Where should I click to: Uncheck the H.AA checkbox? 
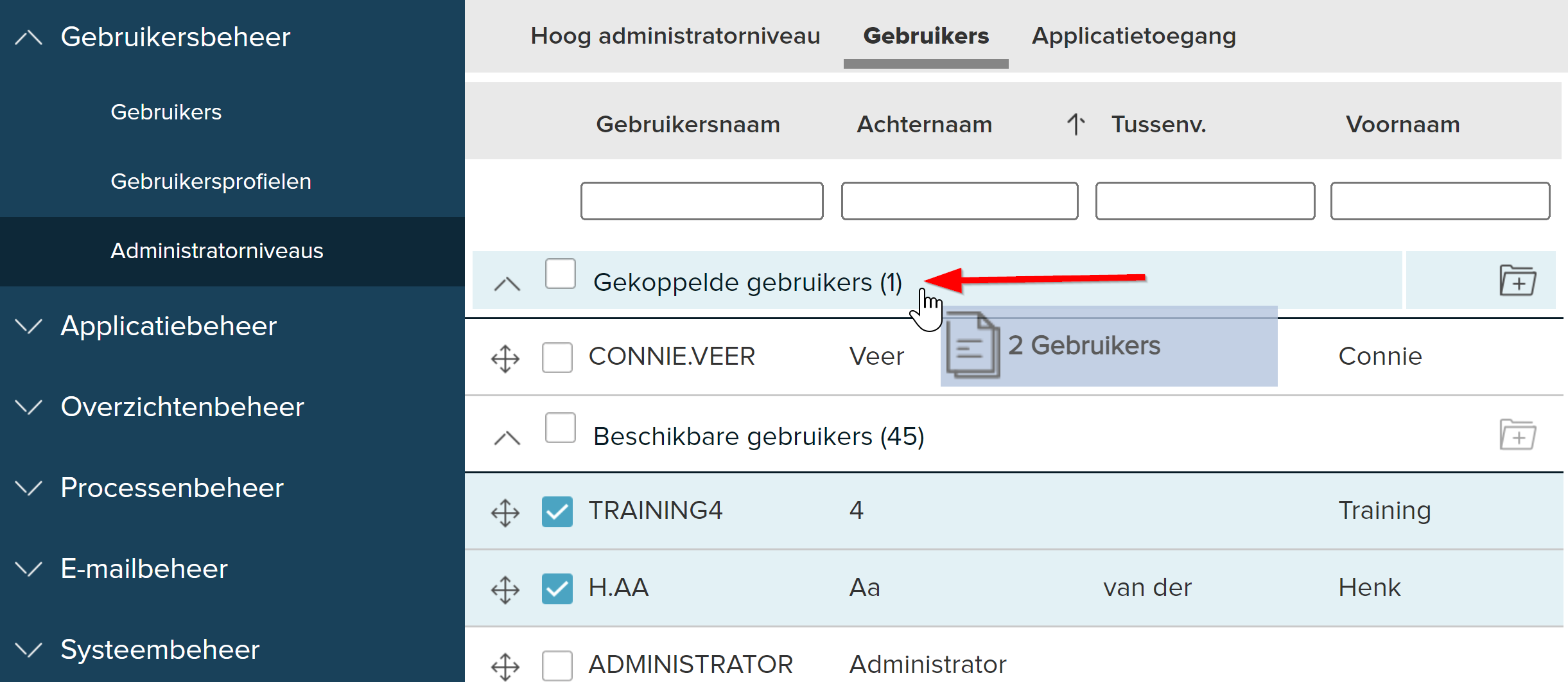pos(557,588)
